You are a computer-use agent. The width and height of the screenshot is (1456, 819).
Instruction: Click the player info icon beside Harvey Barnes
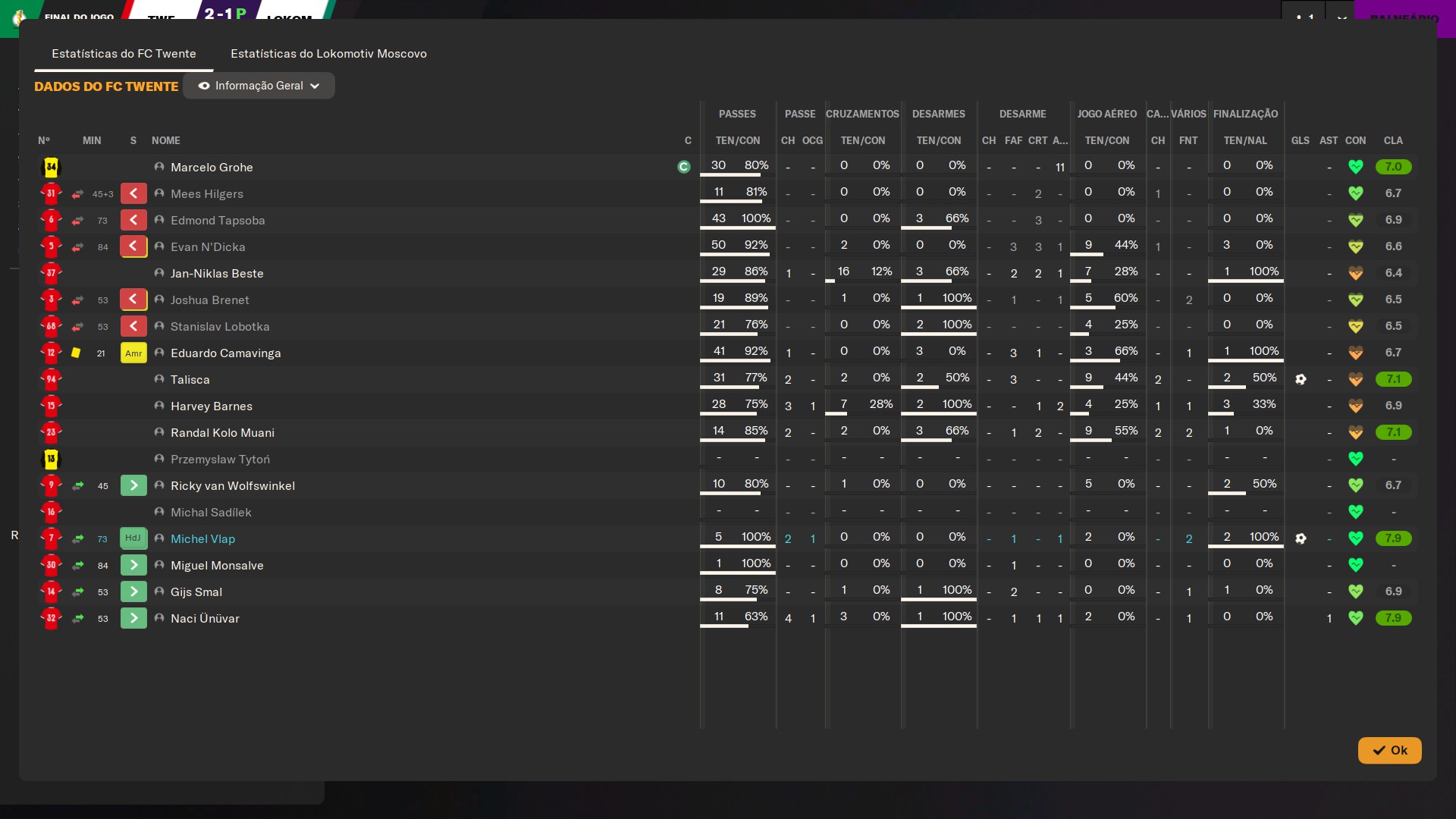coord(159,406)
